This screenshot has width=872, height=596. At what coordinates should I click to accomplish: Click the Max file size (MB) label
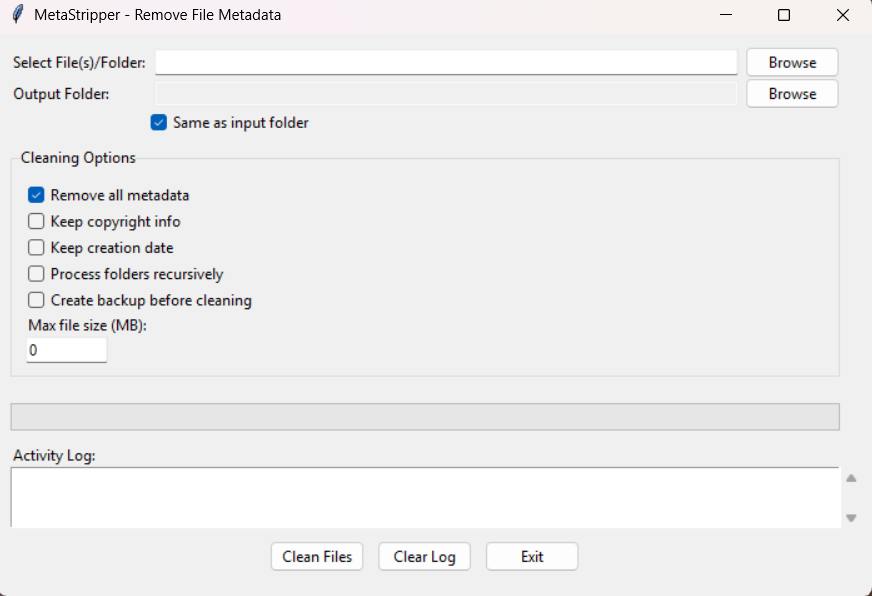coord(87,325)
